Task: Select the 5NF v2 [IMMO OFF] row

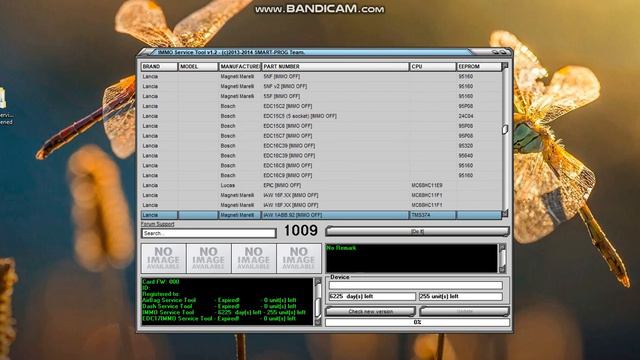Action: click(x=321, y=86)
